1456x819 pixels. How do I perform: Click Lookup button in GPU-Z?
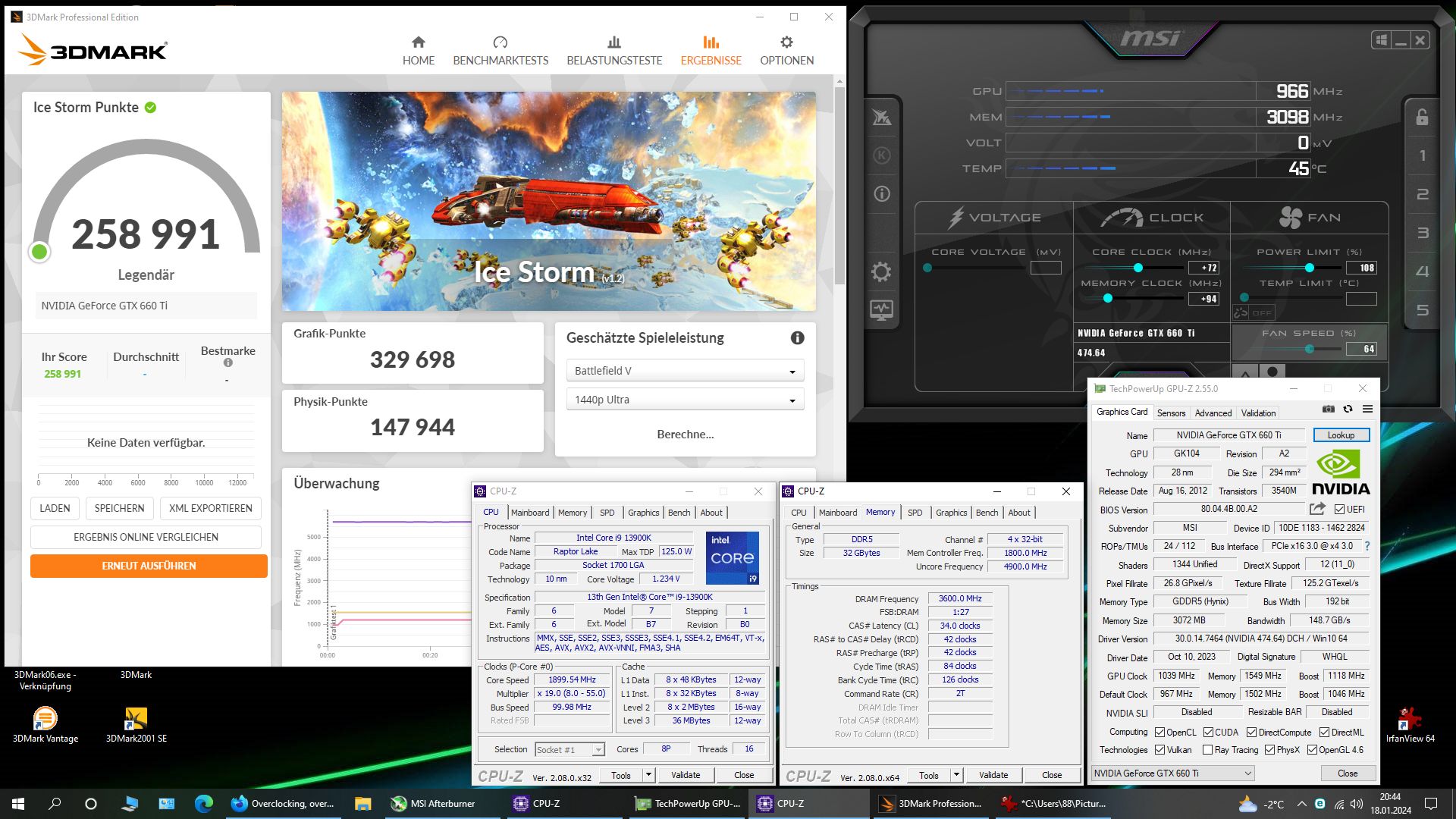point(1341,435)
